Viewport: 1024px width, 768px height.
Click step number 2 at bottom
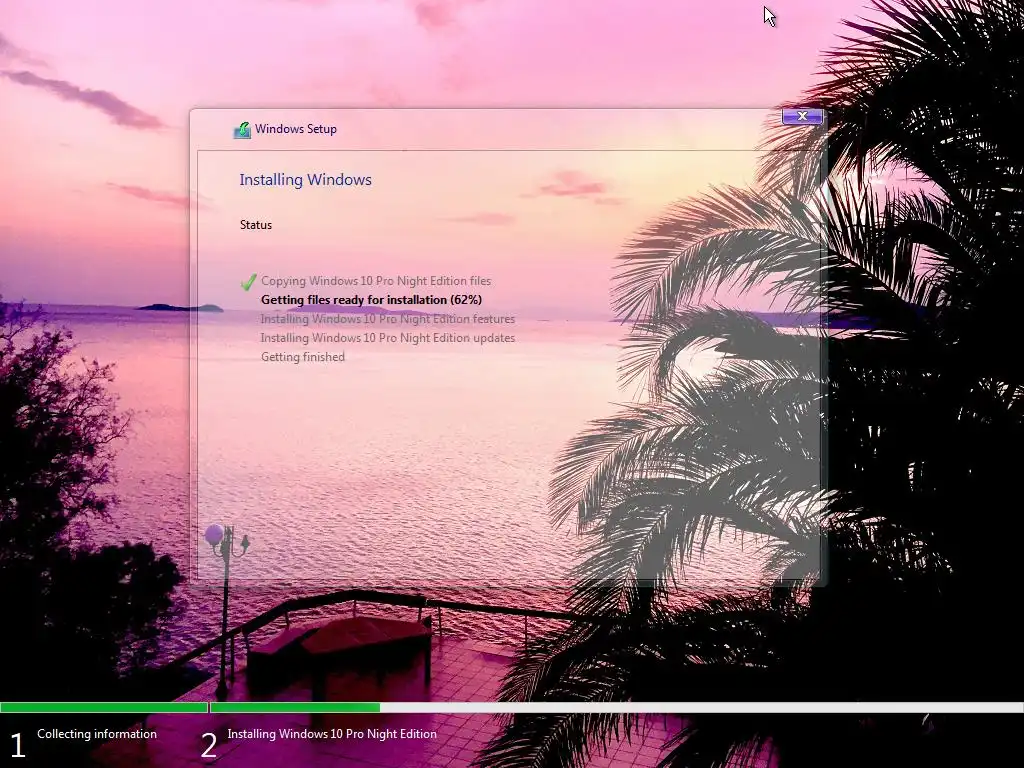[x=208, y=745]
